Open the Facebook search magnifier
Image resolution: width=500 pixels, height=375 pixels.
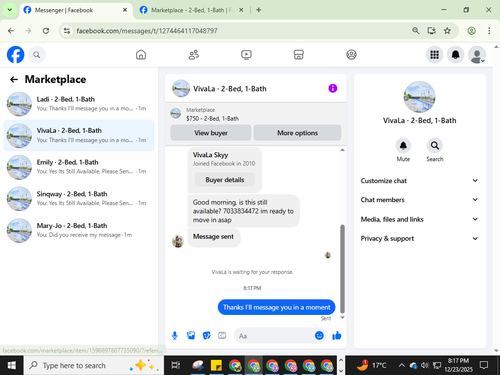(37, 55)
